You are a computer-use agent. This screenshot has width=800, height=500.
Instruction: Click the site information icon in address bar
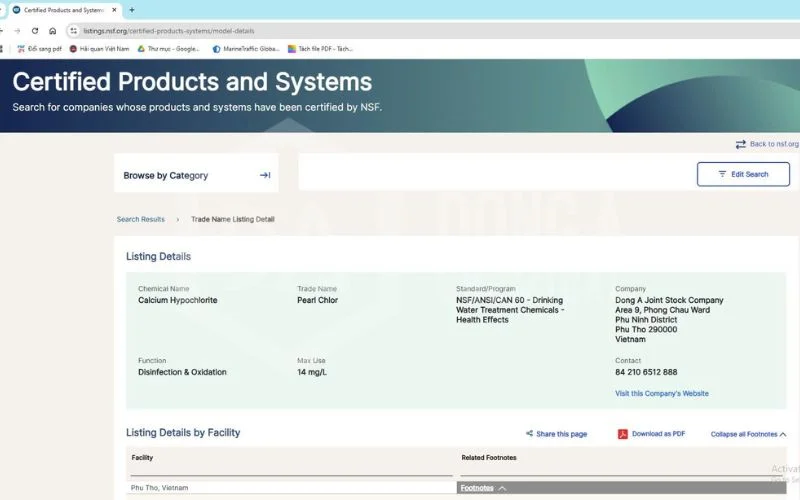pos(73,31)
